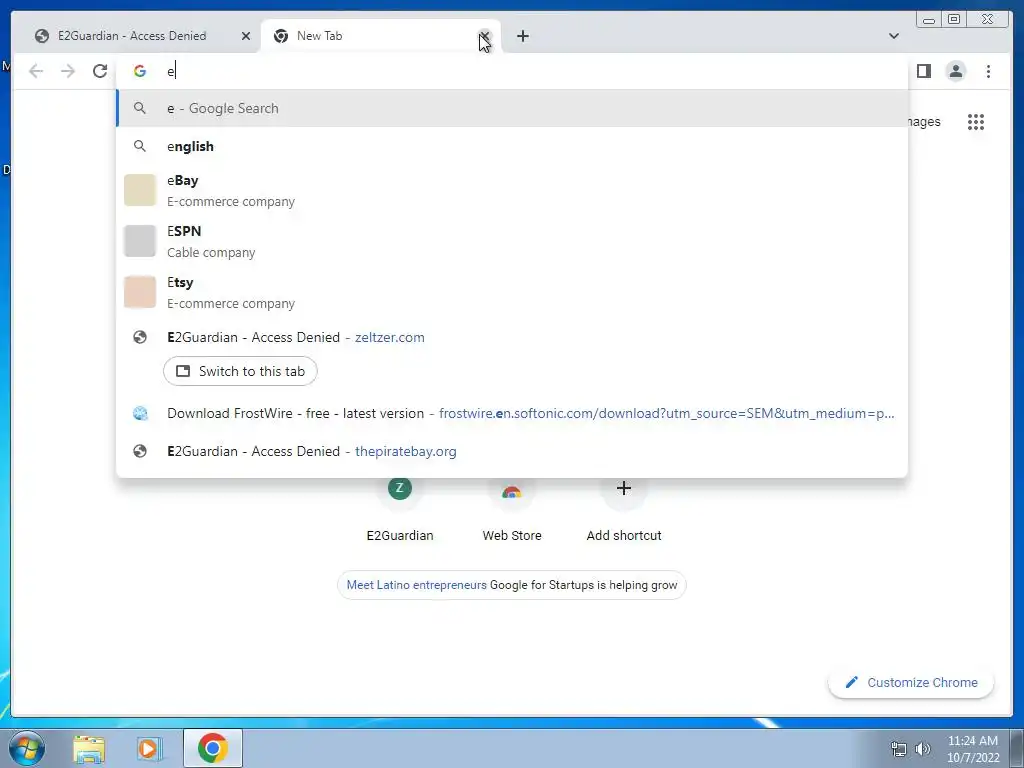
Task: Open the Chrome profile avatar
Action: tap(955, 71)
